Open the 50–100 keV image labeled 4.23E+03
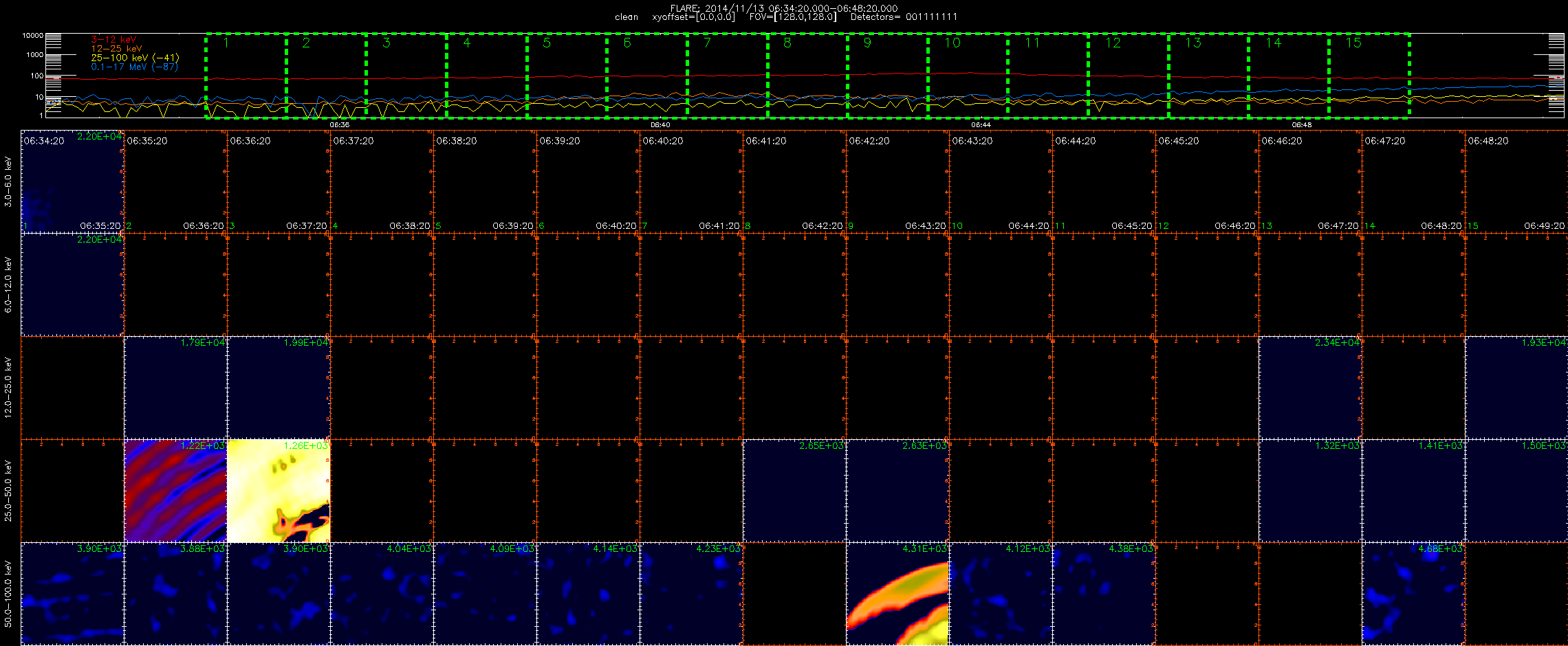 pyautogui.click(x=691, y=594)
